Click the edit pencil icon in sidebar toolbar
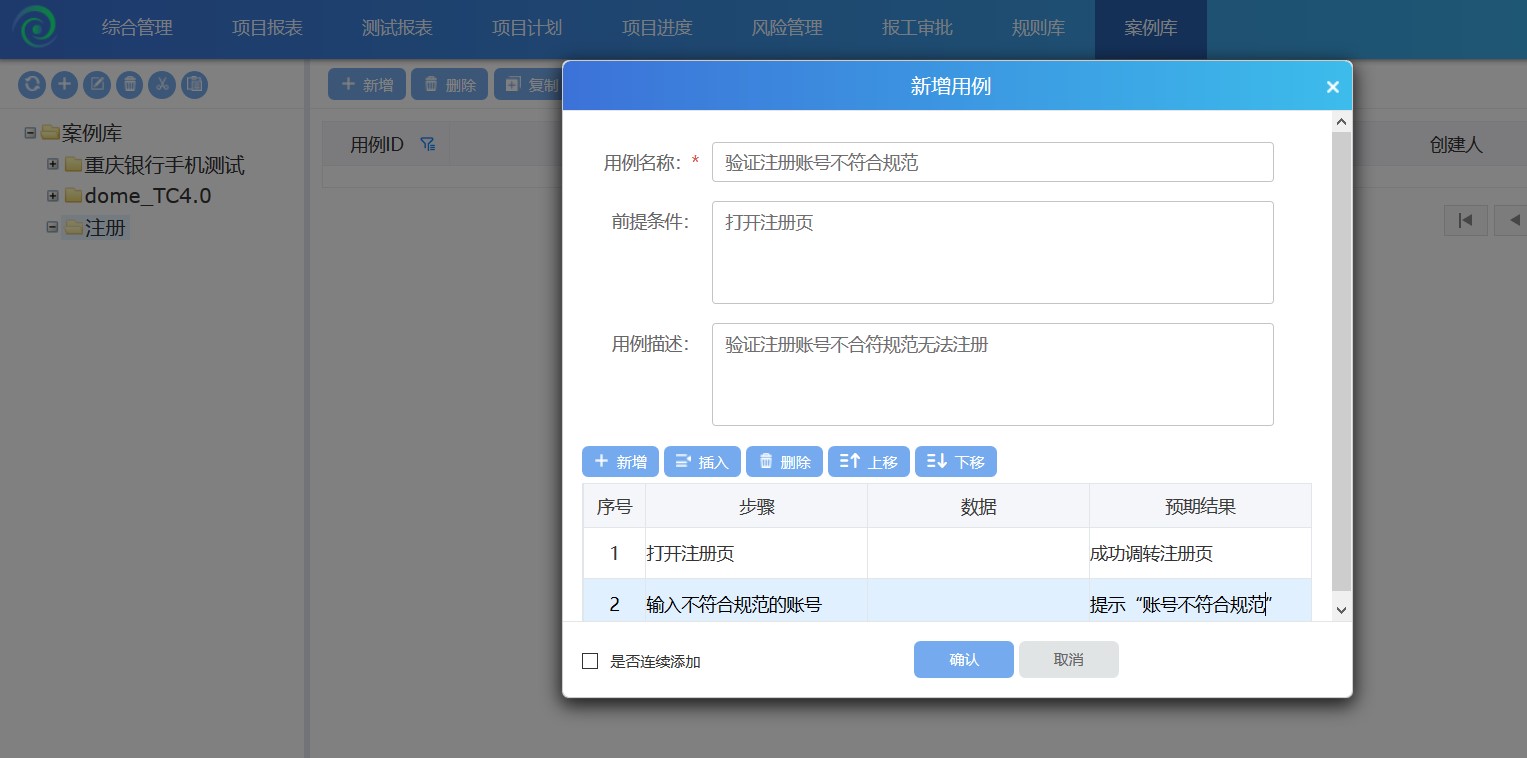This screenshot has width=1527, height=758. coord(97,84)
